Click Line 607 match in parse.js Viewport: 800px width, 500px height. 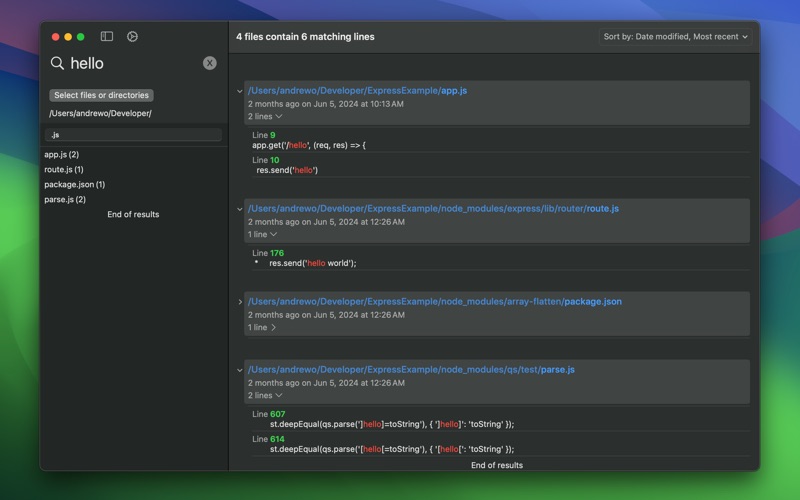tap(392, 424)
